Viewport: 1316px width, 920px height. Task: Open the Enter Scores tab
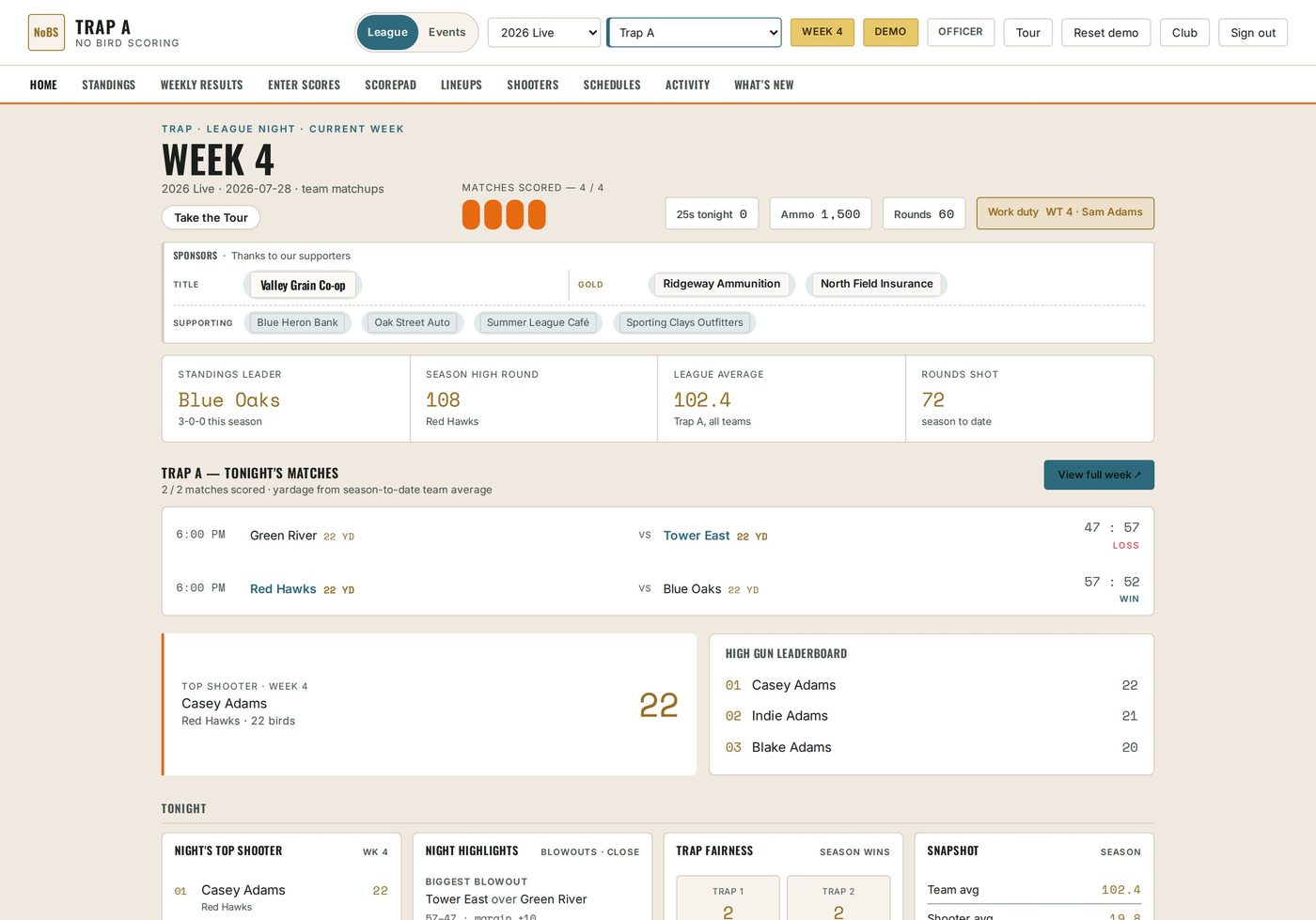click(304, 85)
